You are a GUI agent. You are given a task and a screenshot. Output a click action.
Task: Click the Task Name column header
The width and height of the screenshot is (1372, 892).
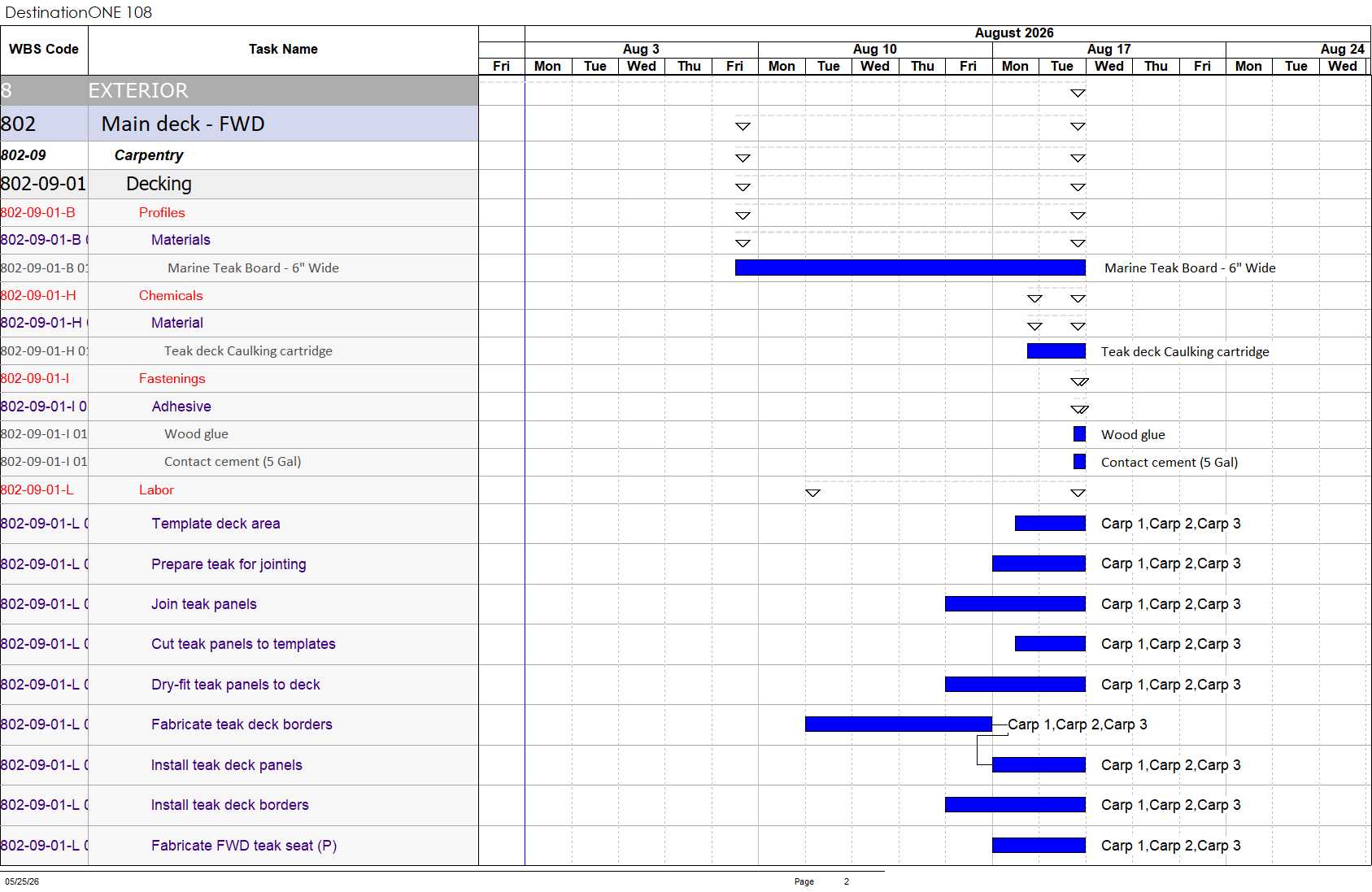tap(283, 50)
